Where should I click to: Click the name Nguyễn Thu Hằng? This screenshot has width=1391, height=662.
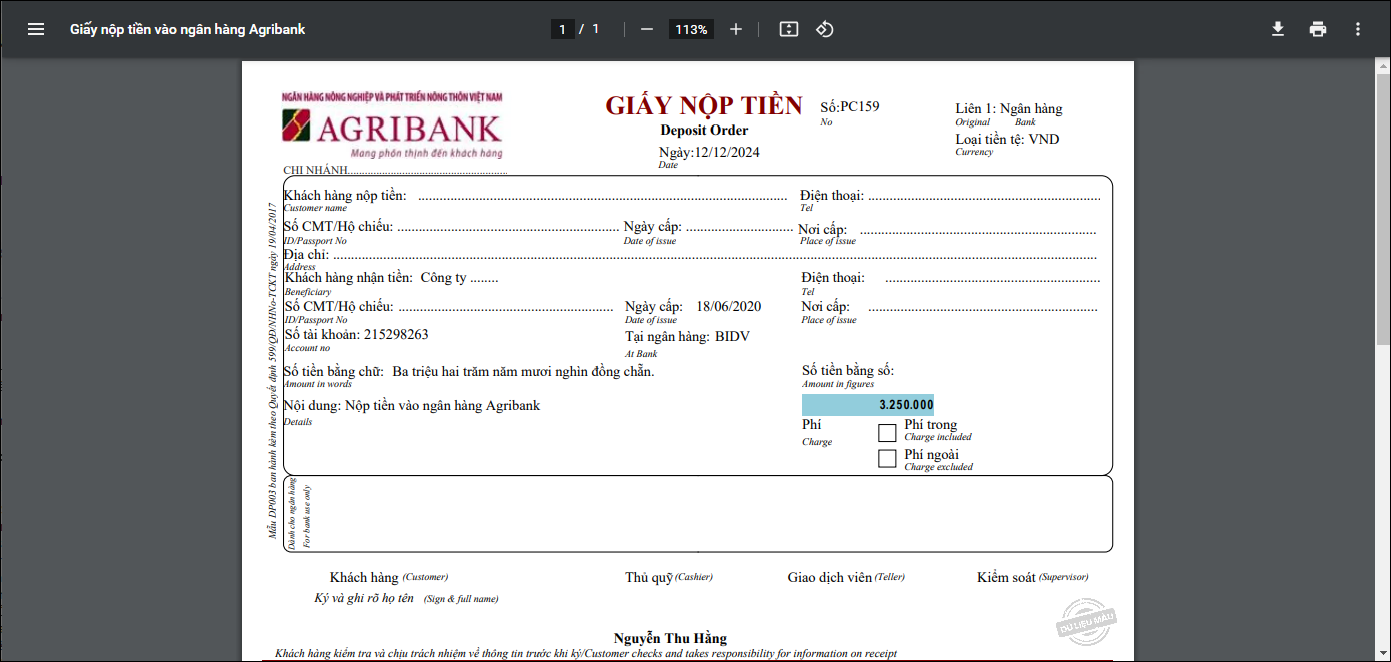point(670,638)
